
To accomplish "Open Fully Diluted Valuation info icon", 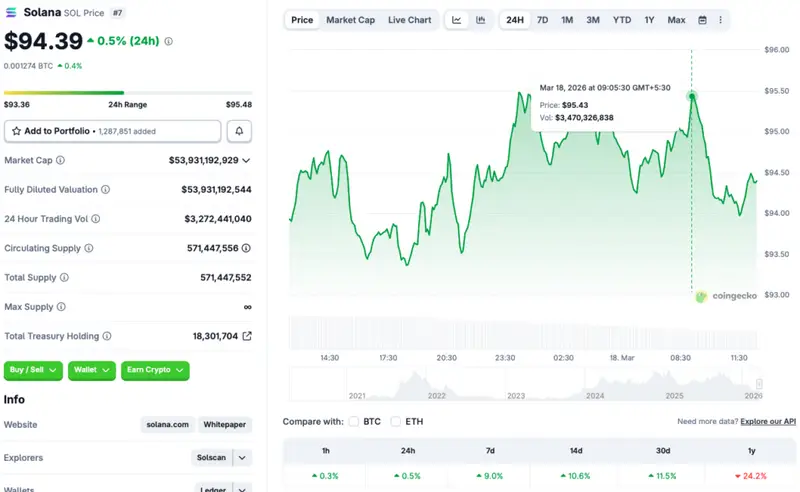I will (x=105, y=189).
